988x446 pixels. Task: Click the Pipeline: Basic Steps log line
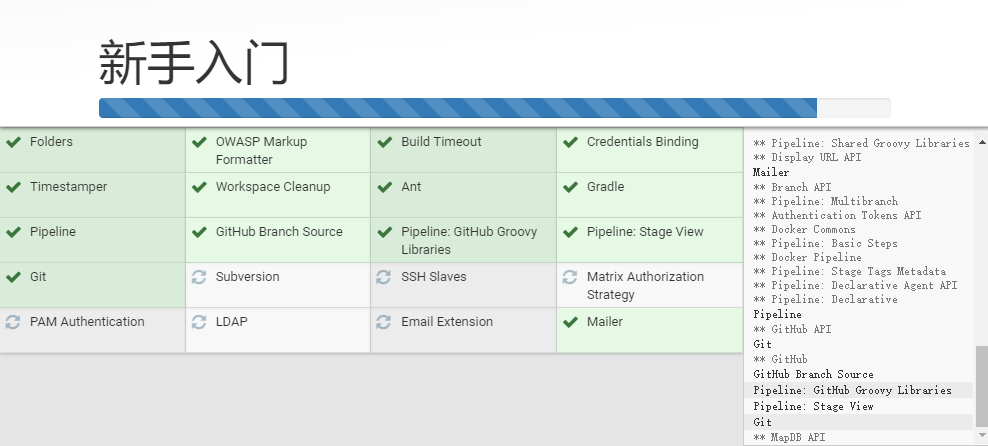point(825,243)
